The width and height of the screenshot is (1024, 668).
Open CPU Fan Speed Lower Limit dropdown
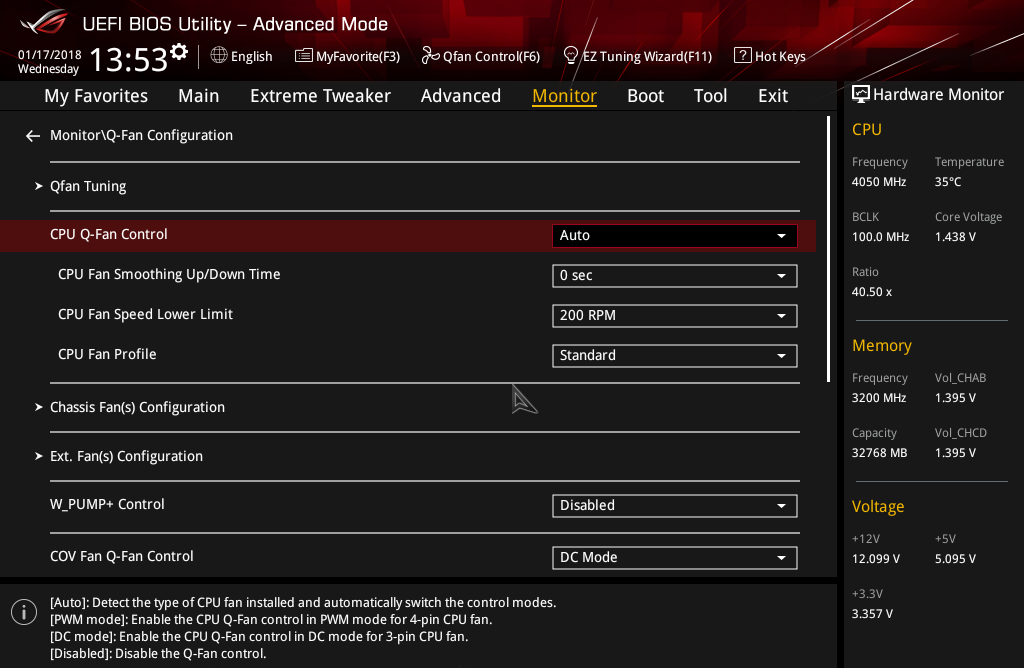[x=675, y=315]
